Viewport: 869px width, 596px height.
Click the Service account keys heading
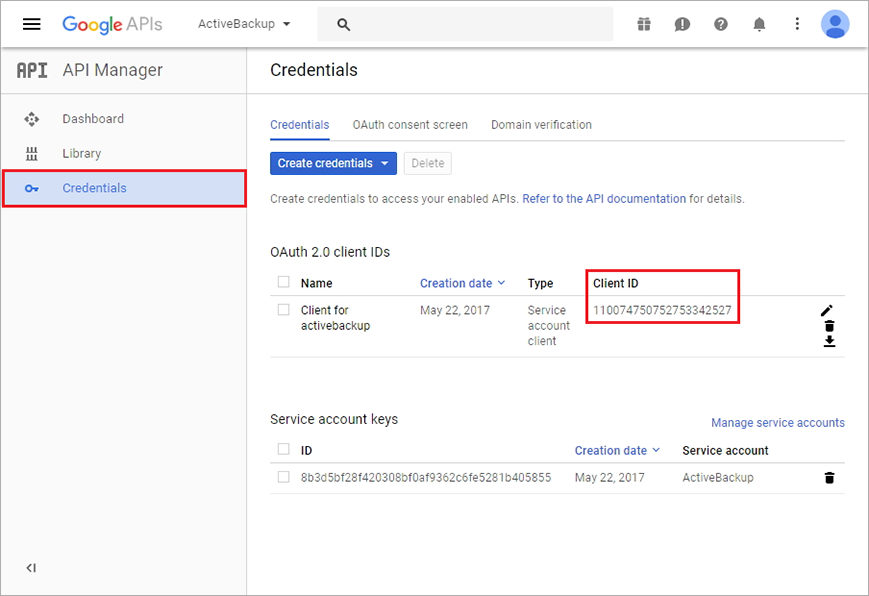point(334,419)
